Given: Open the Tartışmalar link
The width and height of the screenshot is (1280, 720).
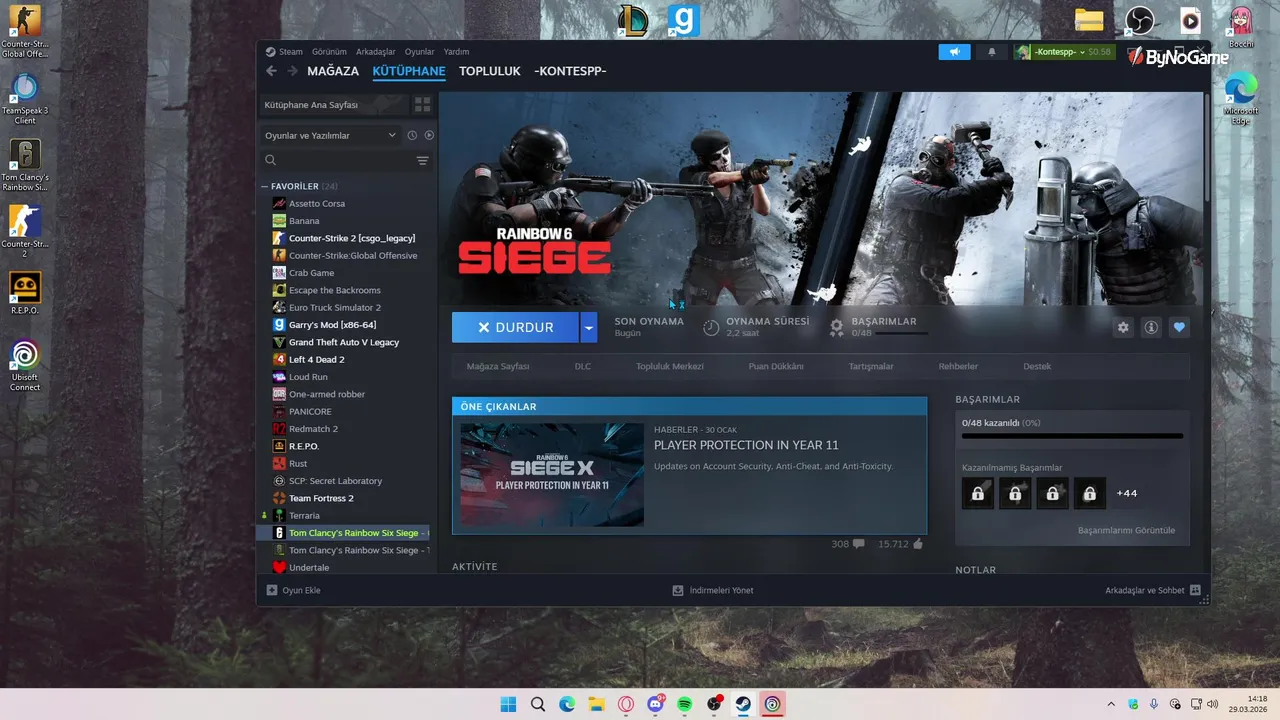Looking at the screenshot, I should 871,366.
